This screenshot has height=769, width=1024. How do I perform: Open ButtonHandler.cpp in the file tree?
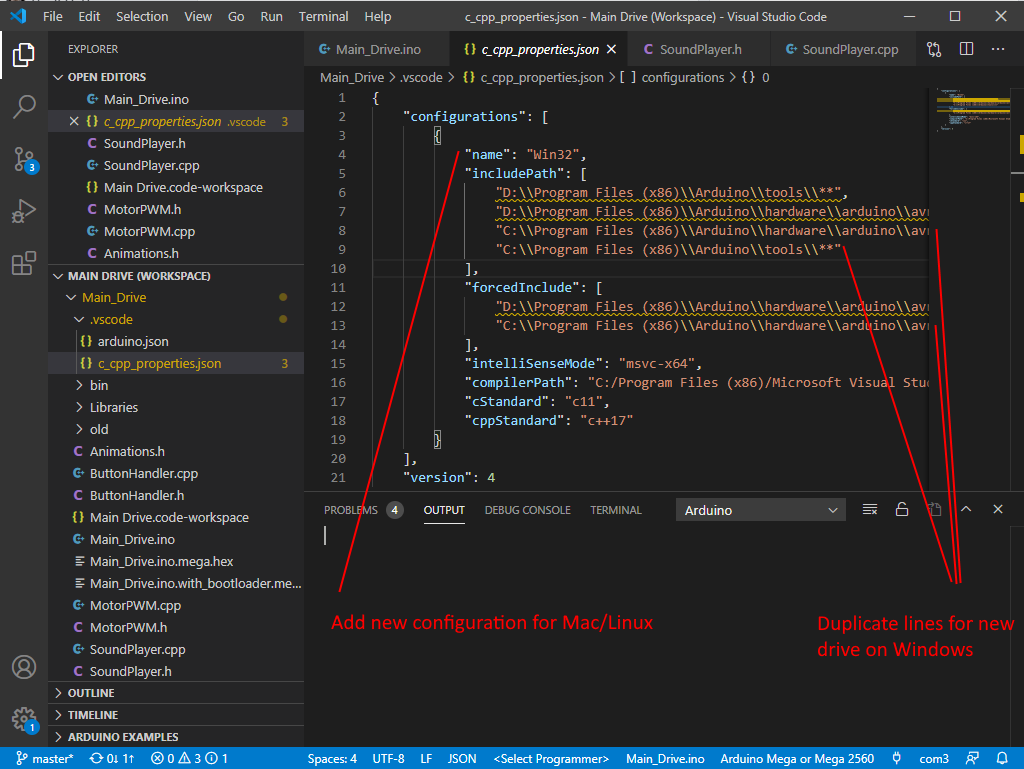click(176, 474)
